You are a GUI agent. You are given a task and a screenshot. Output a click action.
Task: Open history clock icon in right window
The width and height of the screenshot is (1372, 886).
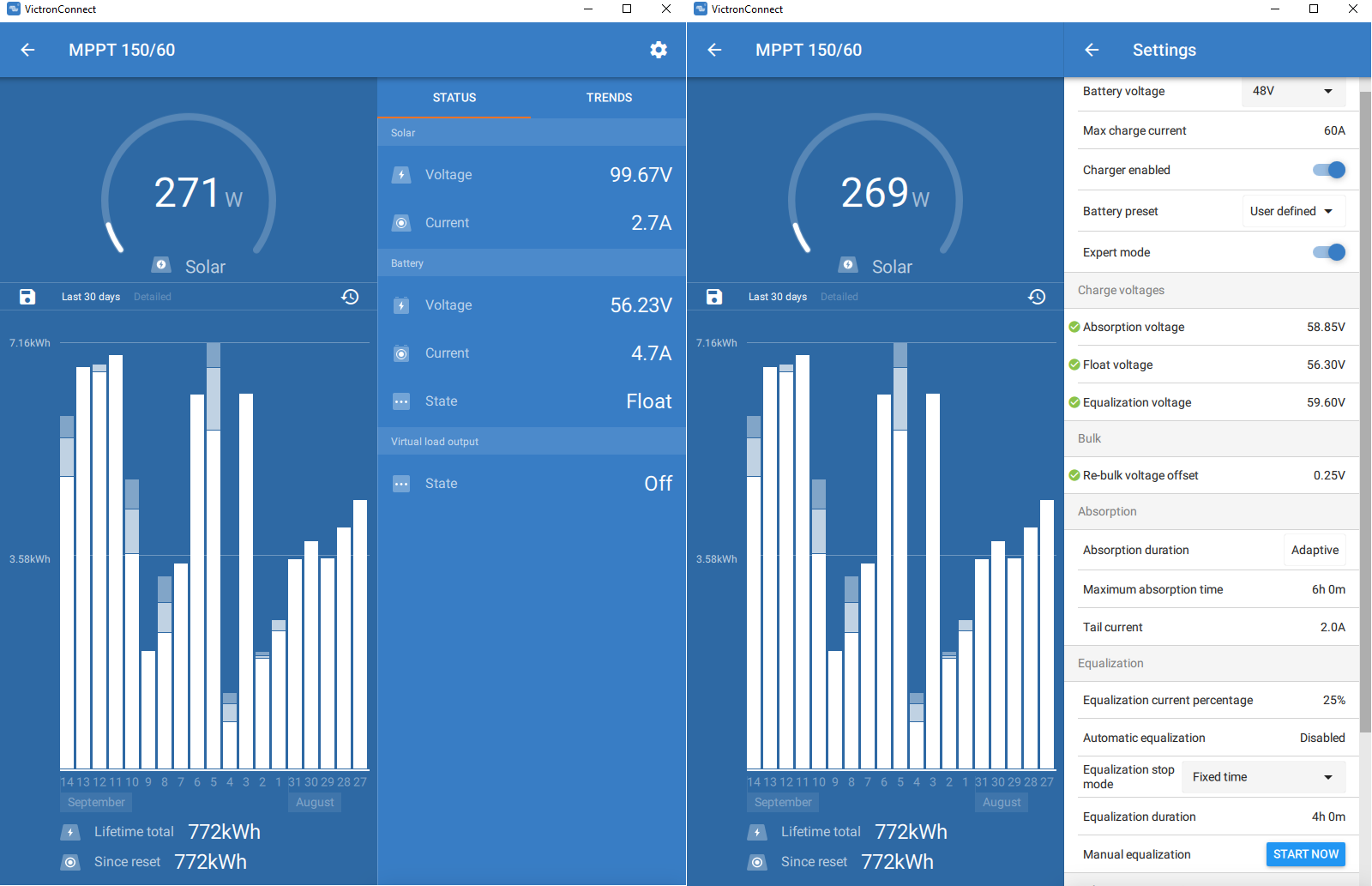(1037, 297)
